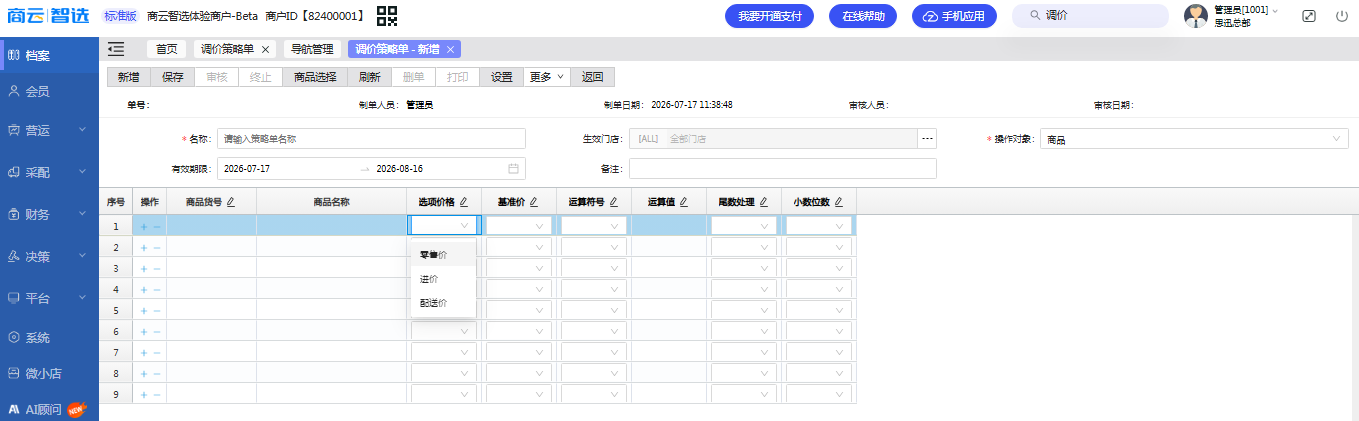Close the 调价策略单 tab
Image resolution: width=1359 pixels, height=421 pixels.
click(265, 49)
